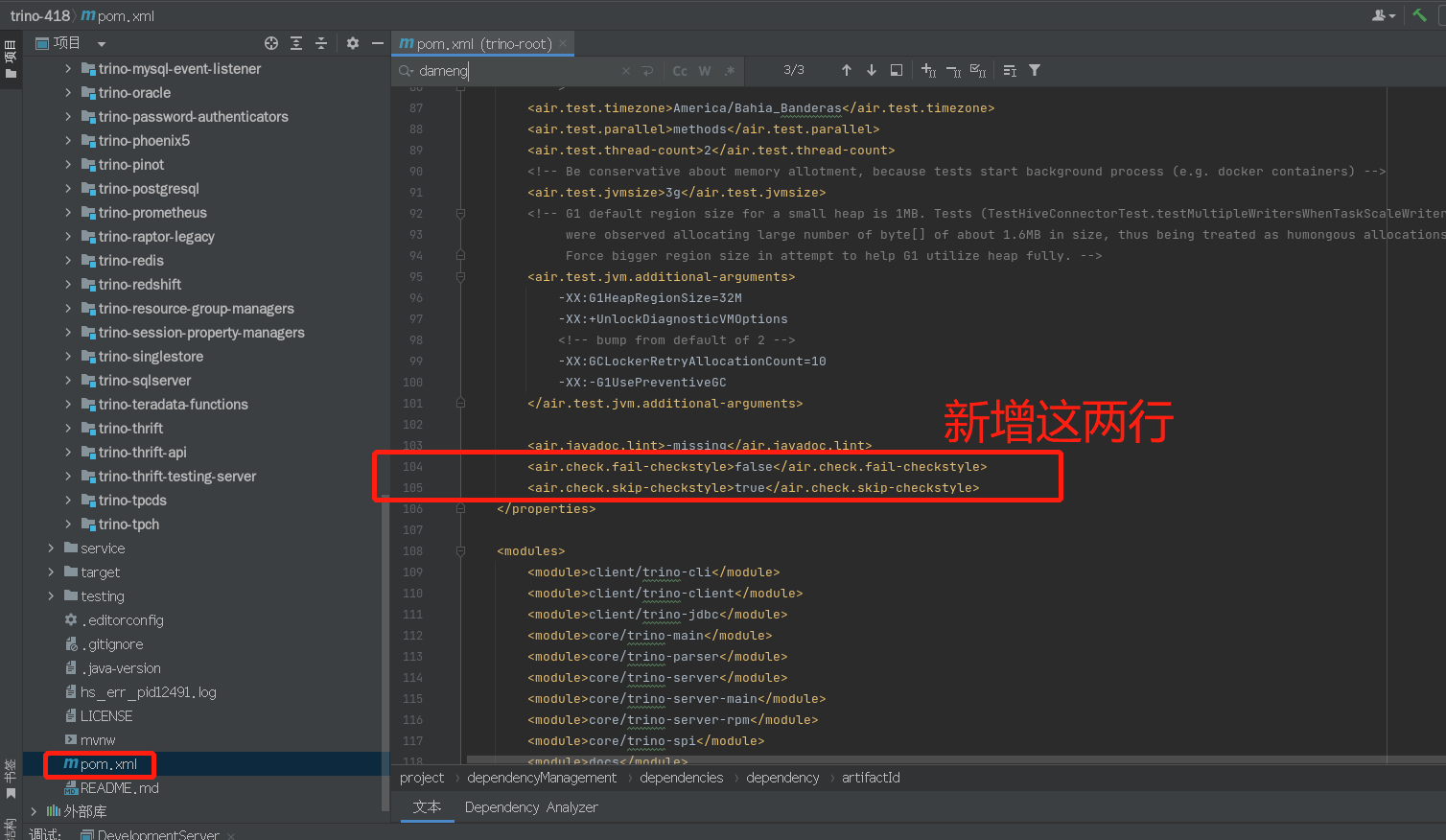Click the green hammer Build icon
Screen dimensions: 1446x840
(1420, 14)
